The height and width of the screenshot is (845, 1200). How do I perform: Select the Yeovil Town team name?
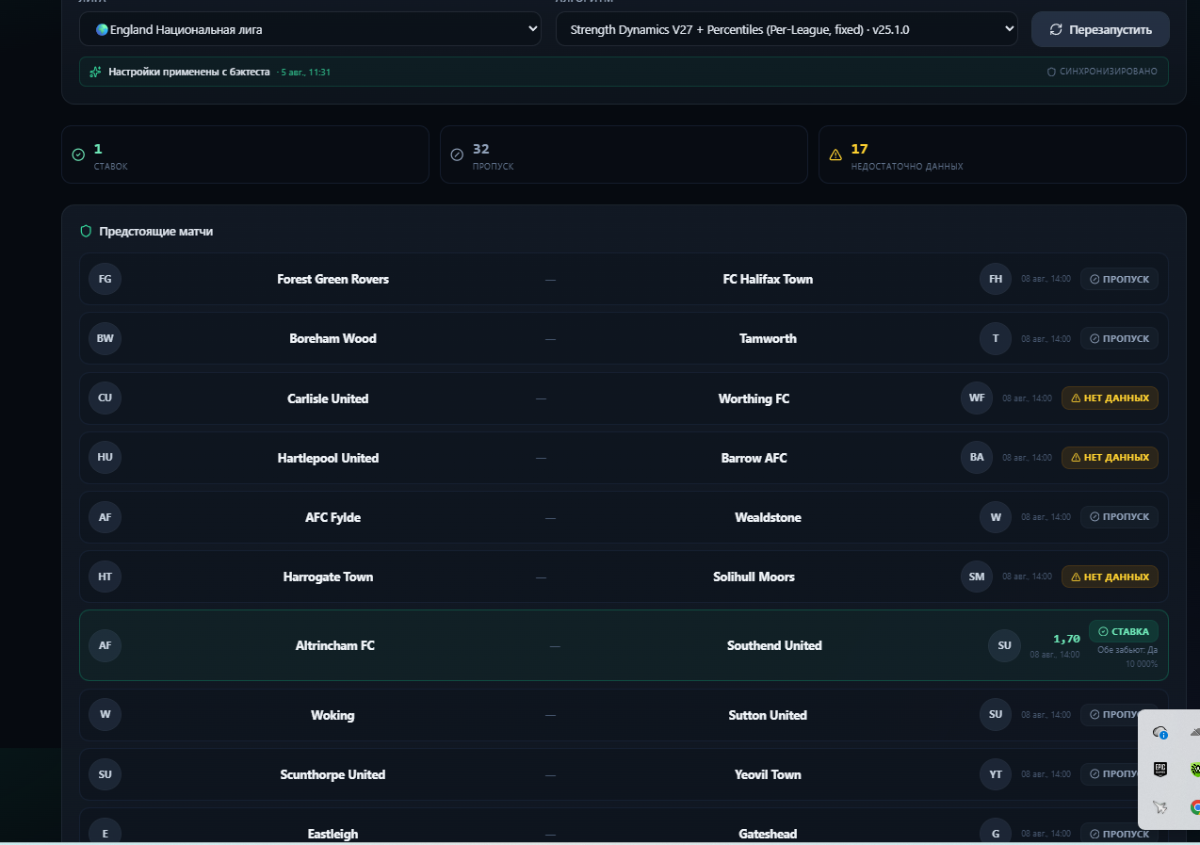click(x=768, y=775)
